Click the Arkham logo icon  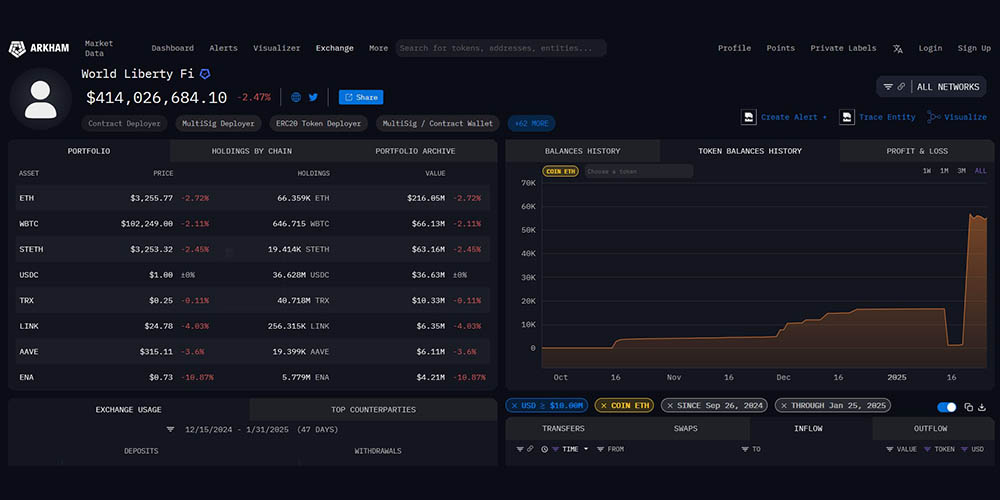[17, 49]
